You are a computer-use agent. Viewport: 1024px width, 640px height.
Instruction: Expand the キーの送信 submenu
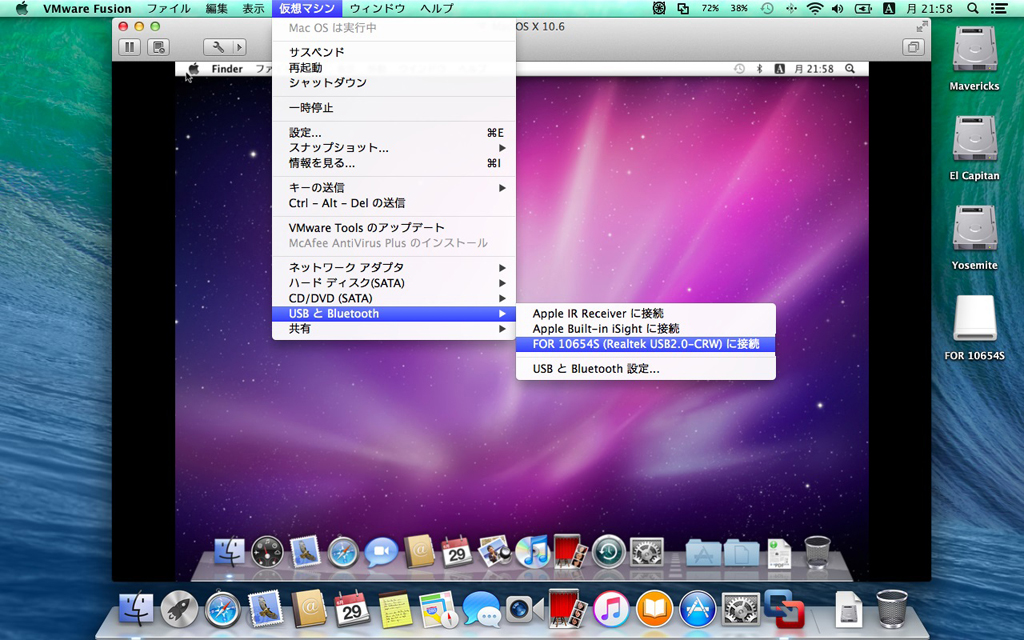click(x=394, y=188)
